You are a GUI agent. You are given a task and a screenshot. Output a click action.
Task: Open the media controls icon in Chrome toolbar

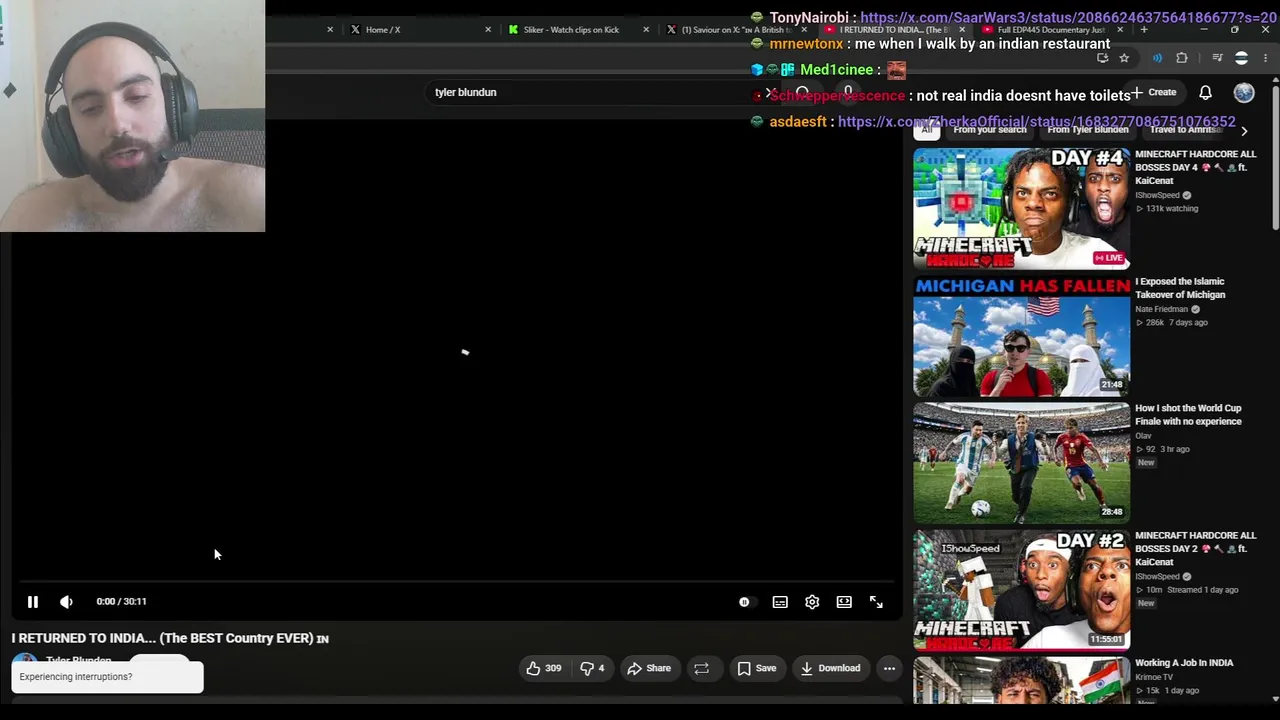(x=1217, y=58)
